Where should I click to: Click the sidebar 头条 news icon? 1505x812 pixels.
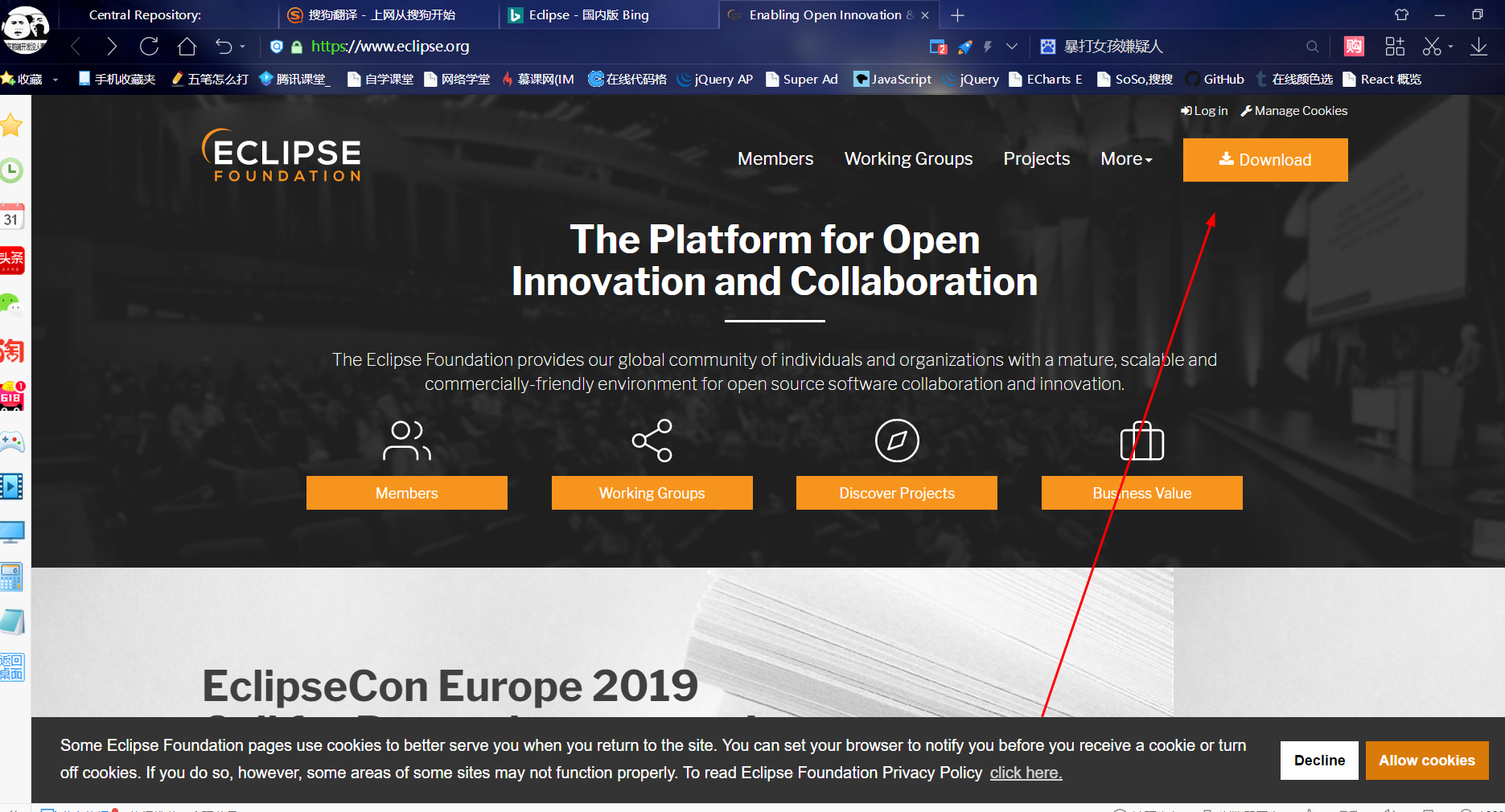point(12,260)
